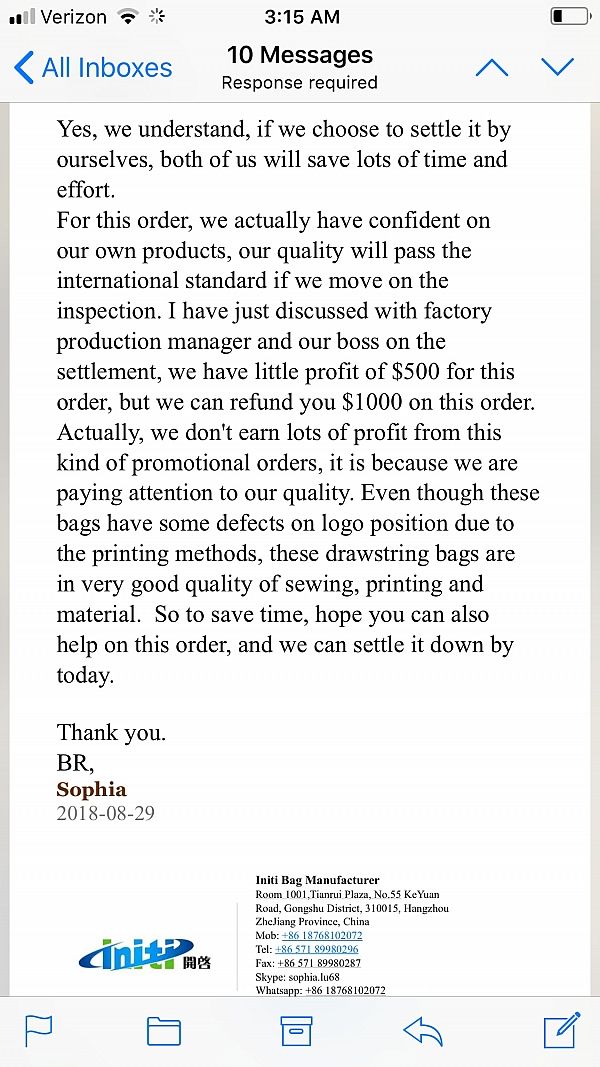
Task: Tap the Sophia signature name
Action: (91, 789)
